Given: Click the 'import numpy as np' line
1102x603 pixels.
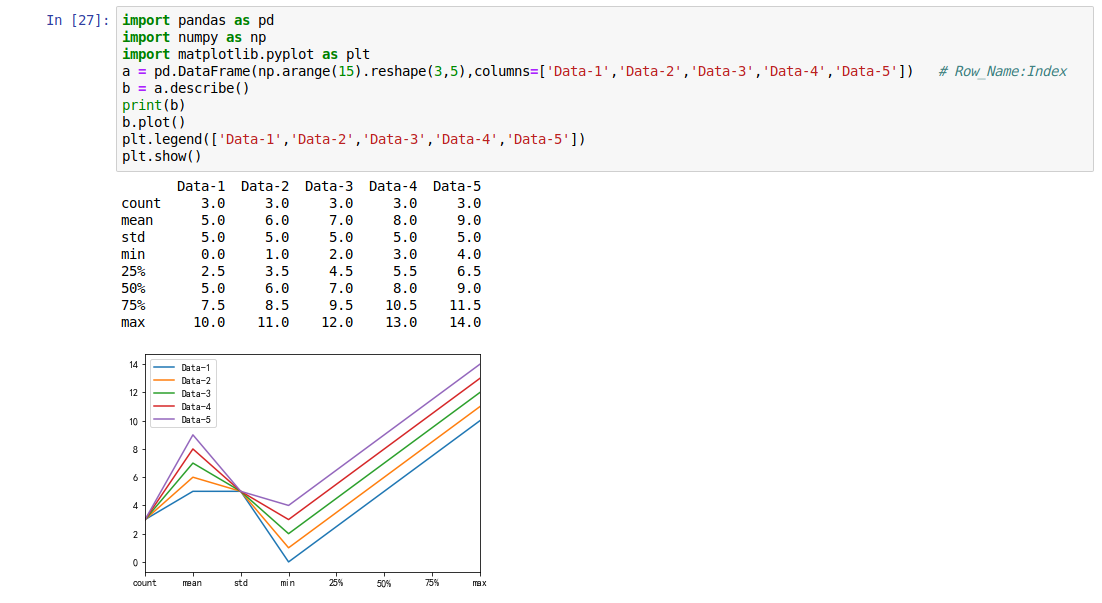Looking at the screenshot, I should (x=194, y=37).
